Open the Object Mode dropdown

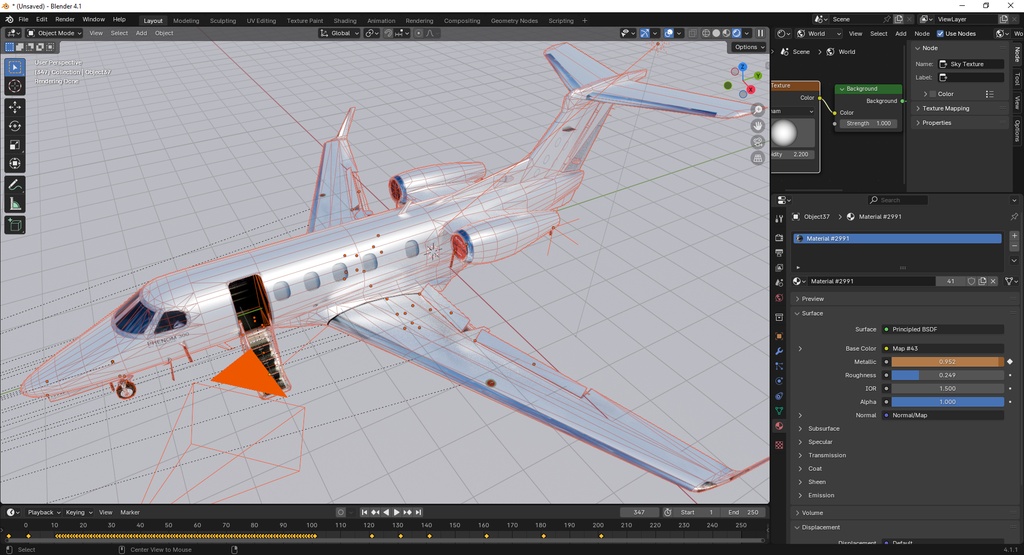(x=56, y=33)
